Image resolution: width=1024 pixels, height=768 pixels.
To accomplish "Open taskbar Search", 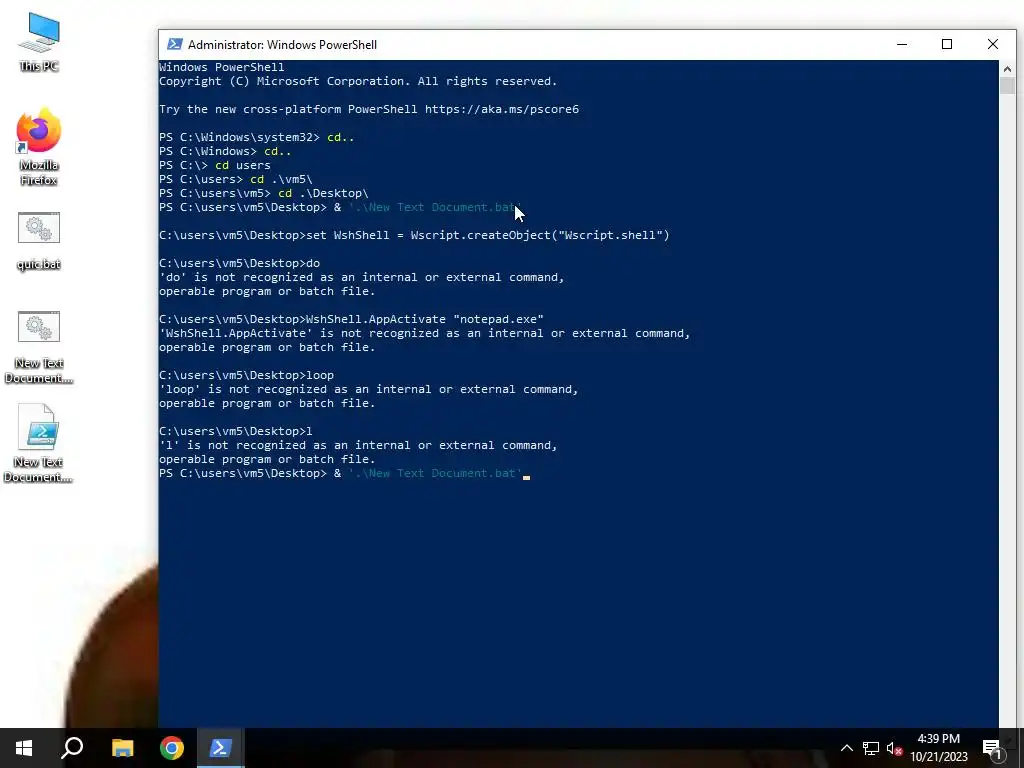I will 72,748.
